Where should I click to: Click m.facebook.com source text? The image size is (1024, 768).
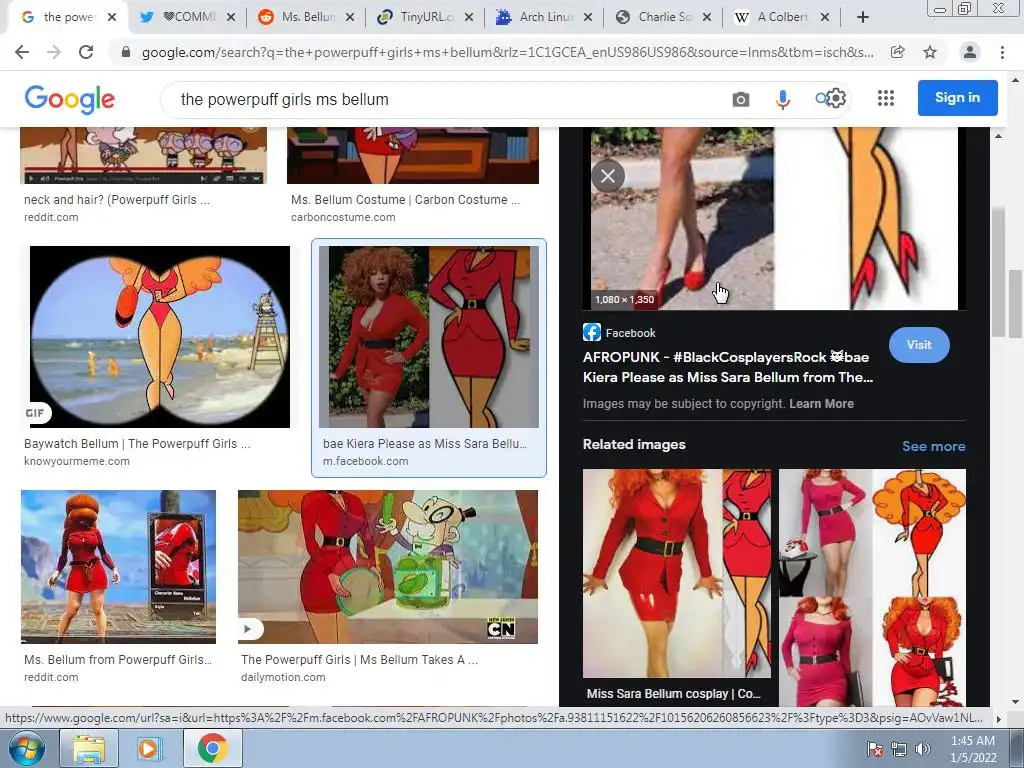[x=366, y=461]
